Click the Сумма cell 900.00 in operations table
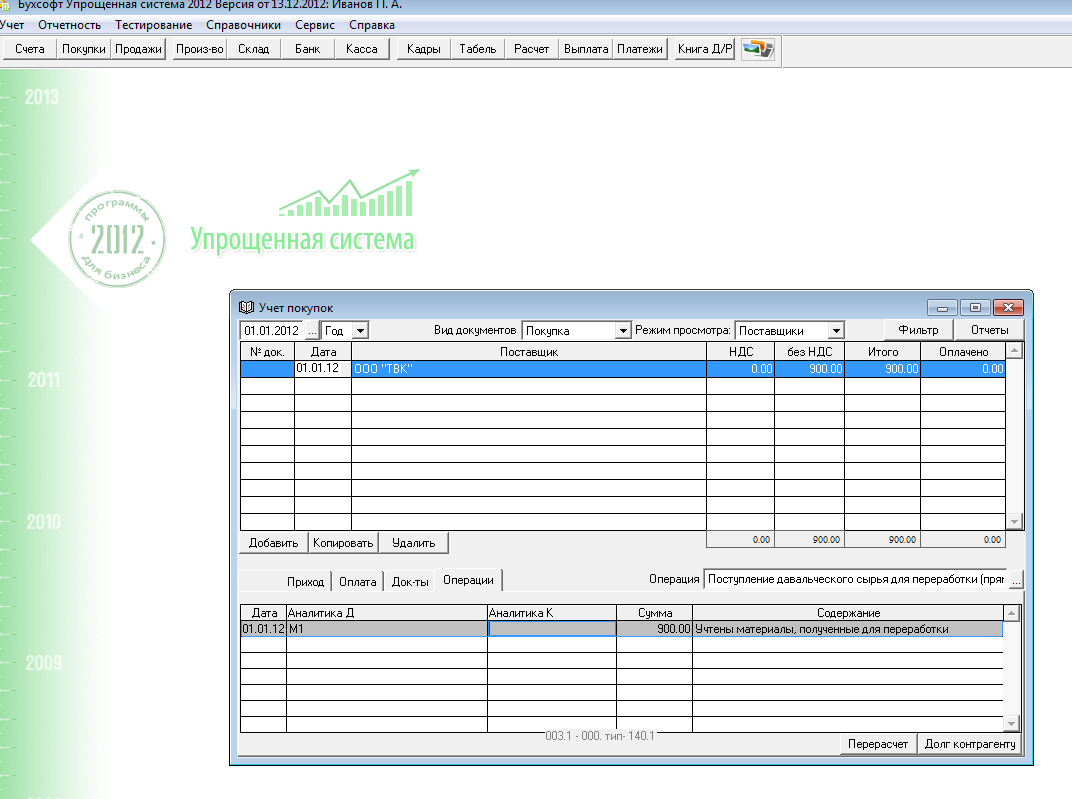The image size is (1072, 799). 654,629
